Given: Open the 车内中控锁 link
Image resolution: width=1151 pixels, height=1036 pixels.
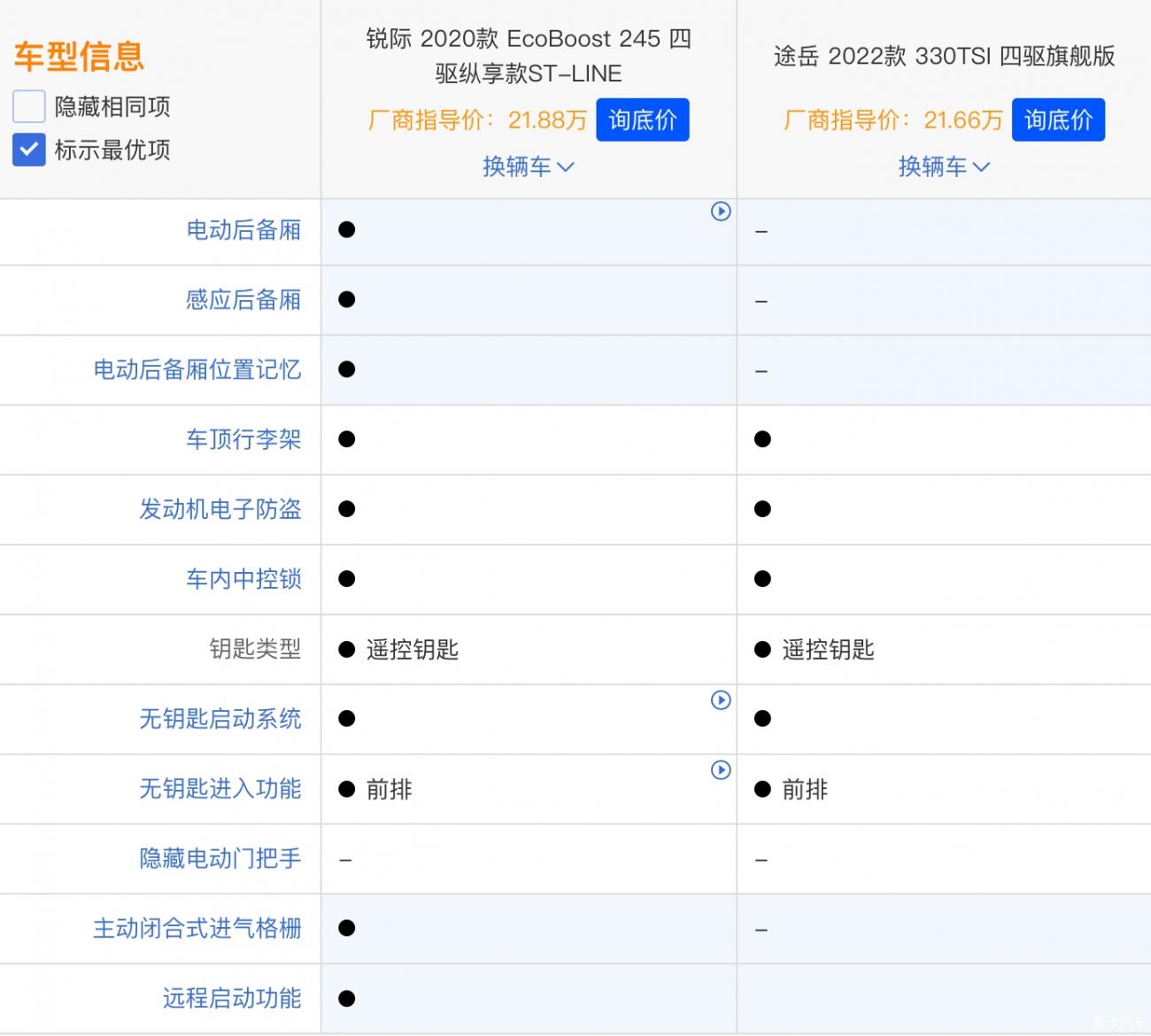Looking at the screenshot, I should coord(243,579).
